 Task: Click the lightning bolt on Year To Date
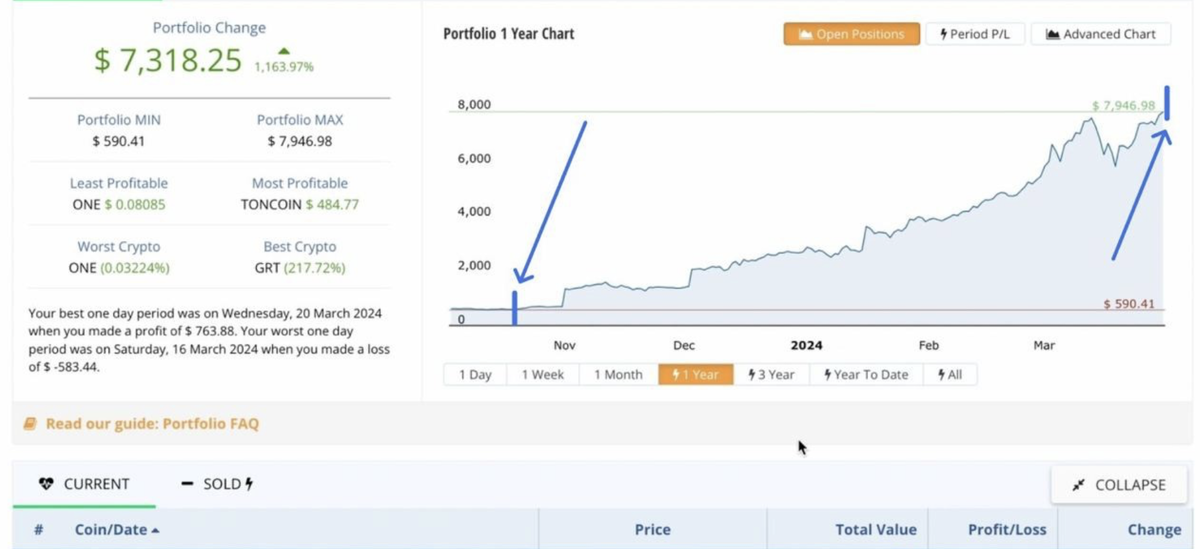pyautogui.click(x=828, y=375)
